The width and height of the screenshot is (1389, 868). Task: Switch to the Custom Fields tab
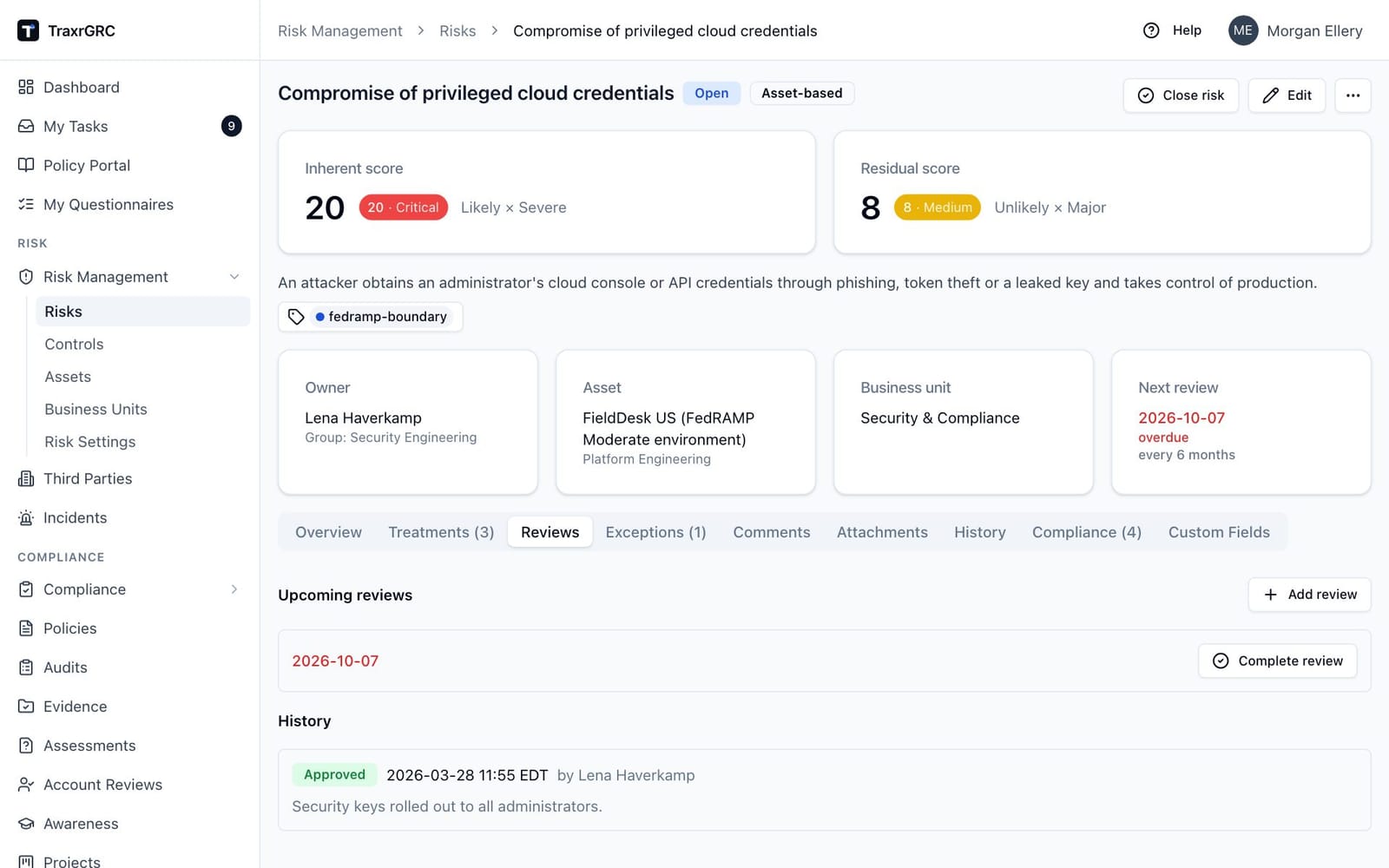click(1219, 532)
